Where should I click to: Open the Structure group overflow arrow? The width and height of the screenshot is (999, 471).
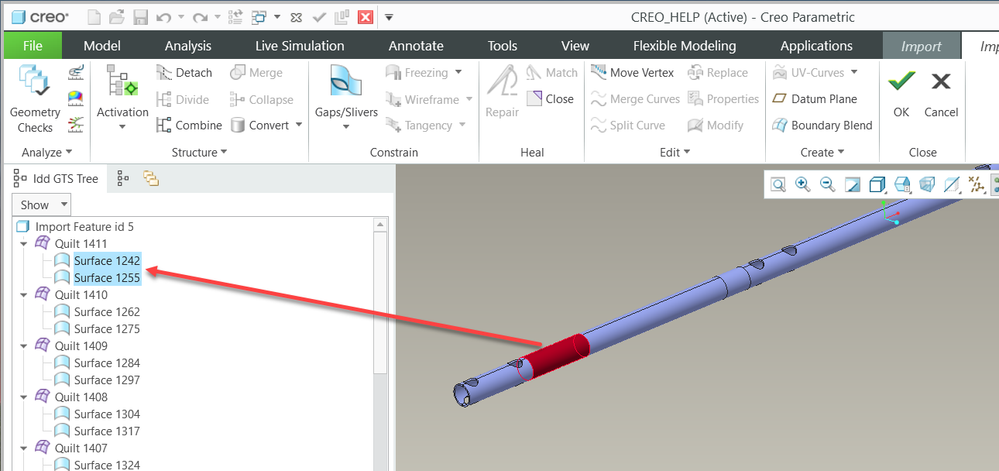(224, 152)
